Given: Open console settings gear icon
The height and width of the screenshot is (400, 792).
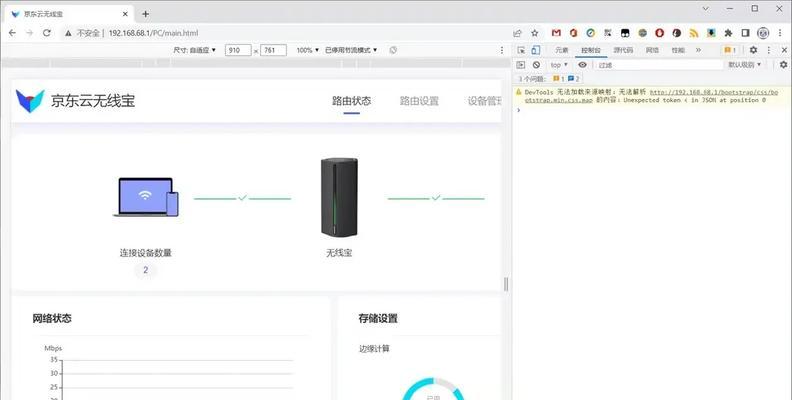Looking at the screenshot, I should pos(783,65).
